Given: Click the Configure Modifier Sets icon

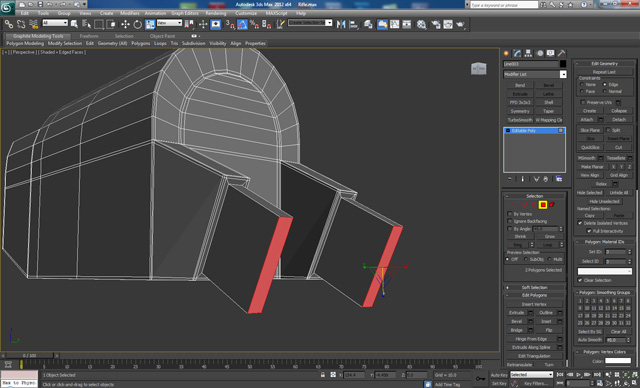Looking at the screenshot, I should [x=559, y=179].
